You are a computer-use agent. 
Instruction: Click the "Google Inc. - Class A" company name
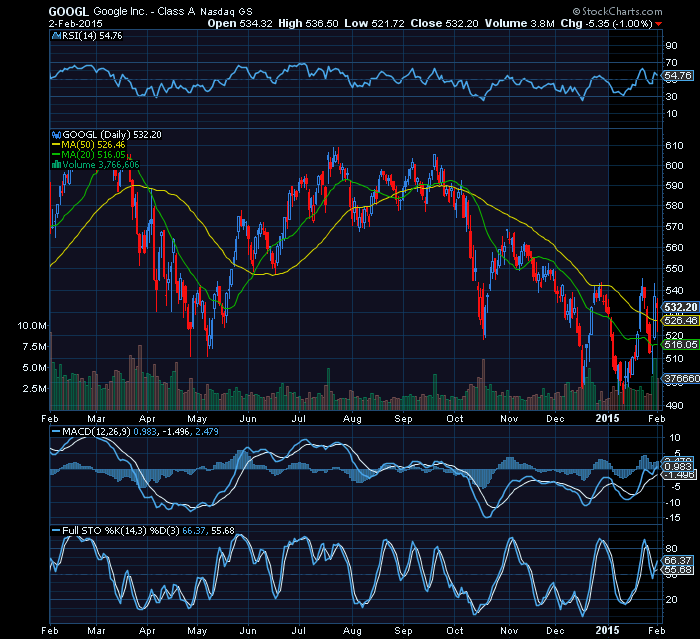pyautogui.click(x=144, y=12)
